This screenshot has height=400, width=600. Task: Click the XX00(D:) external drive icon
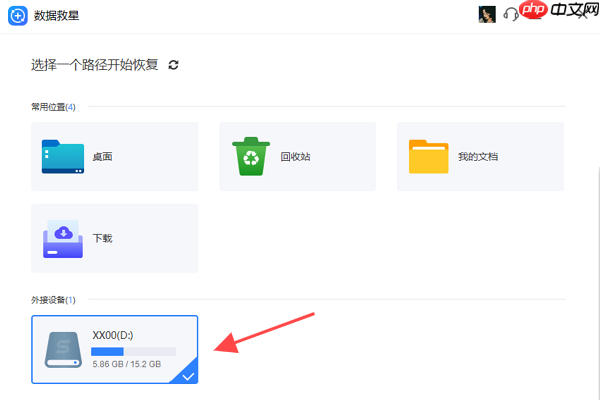(x=63, y=350)
